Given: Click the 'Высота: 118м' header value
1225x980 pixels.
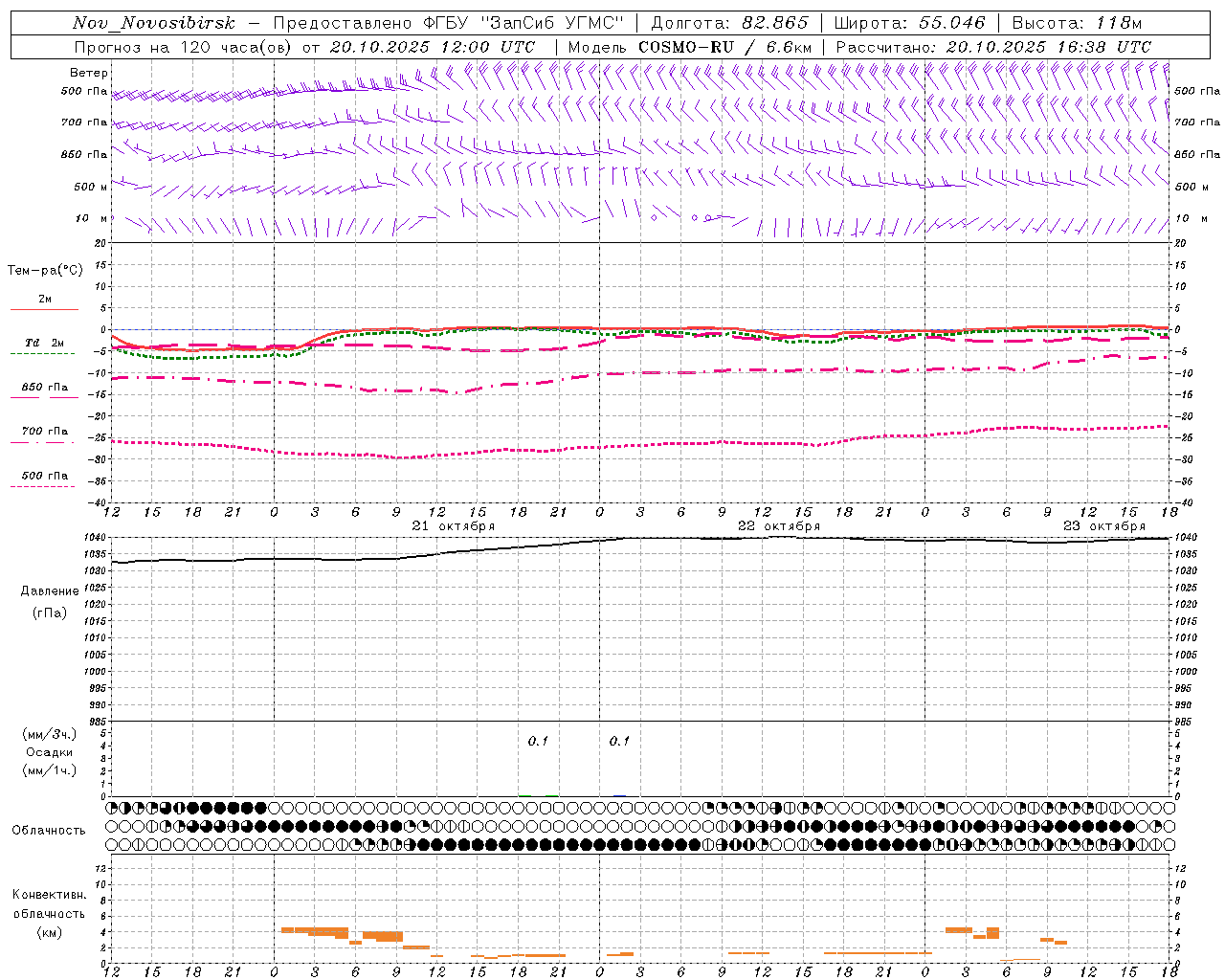Looking at the screenshot, I should pyautogui.click(x=1078, y=23).
